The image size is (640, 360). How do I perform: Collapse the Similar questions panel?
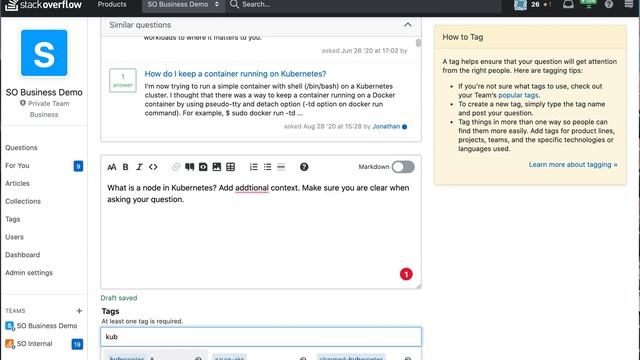point(408,25)
